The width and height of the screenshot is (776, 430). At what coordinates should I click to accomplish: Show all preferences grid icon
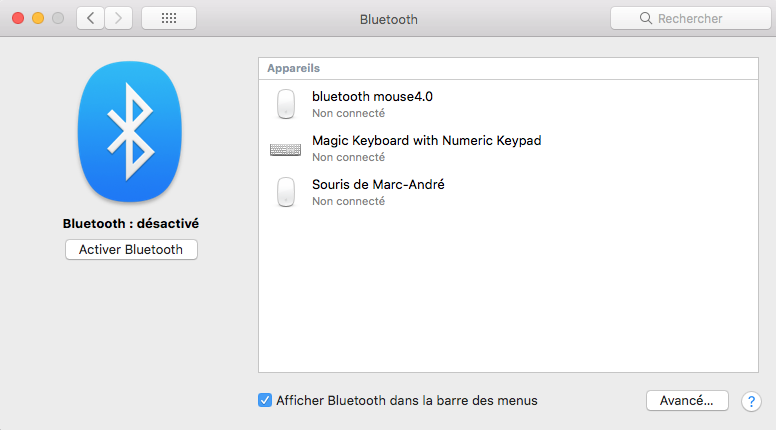(x=169, y=19)
